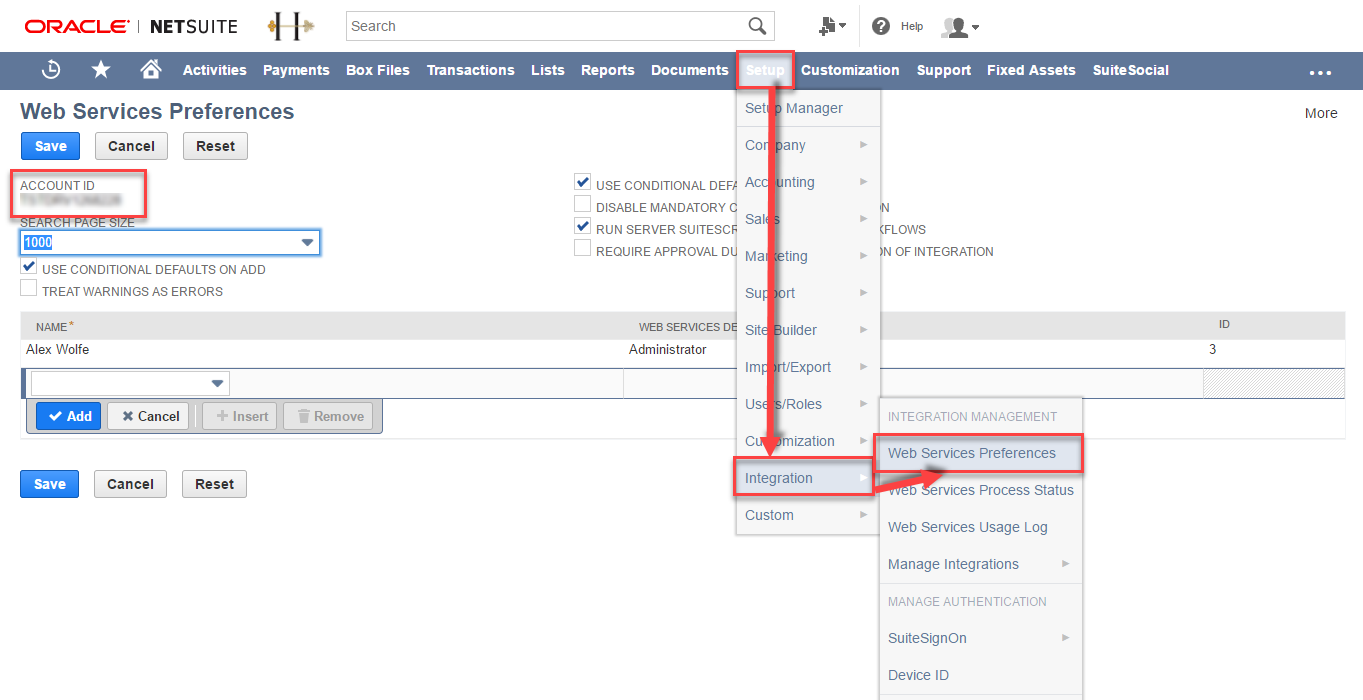Open the user profile icon menu

[954, 26]
